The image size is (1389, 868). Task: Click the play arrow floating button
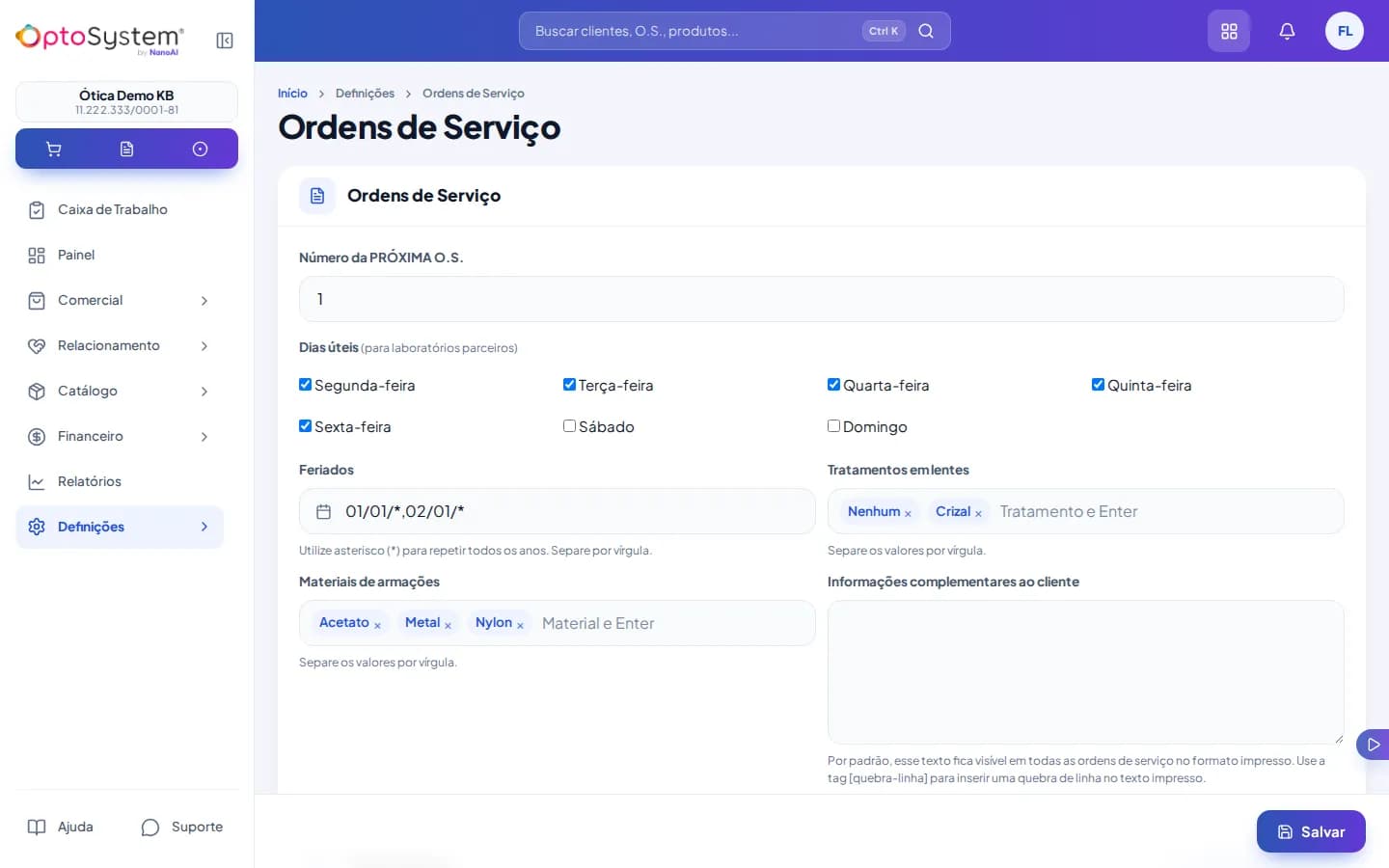[x=1374, y=745]
